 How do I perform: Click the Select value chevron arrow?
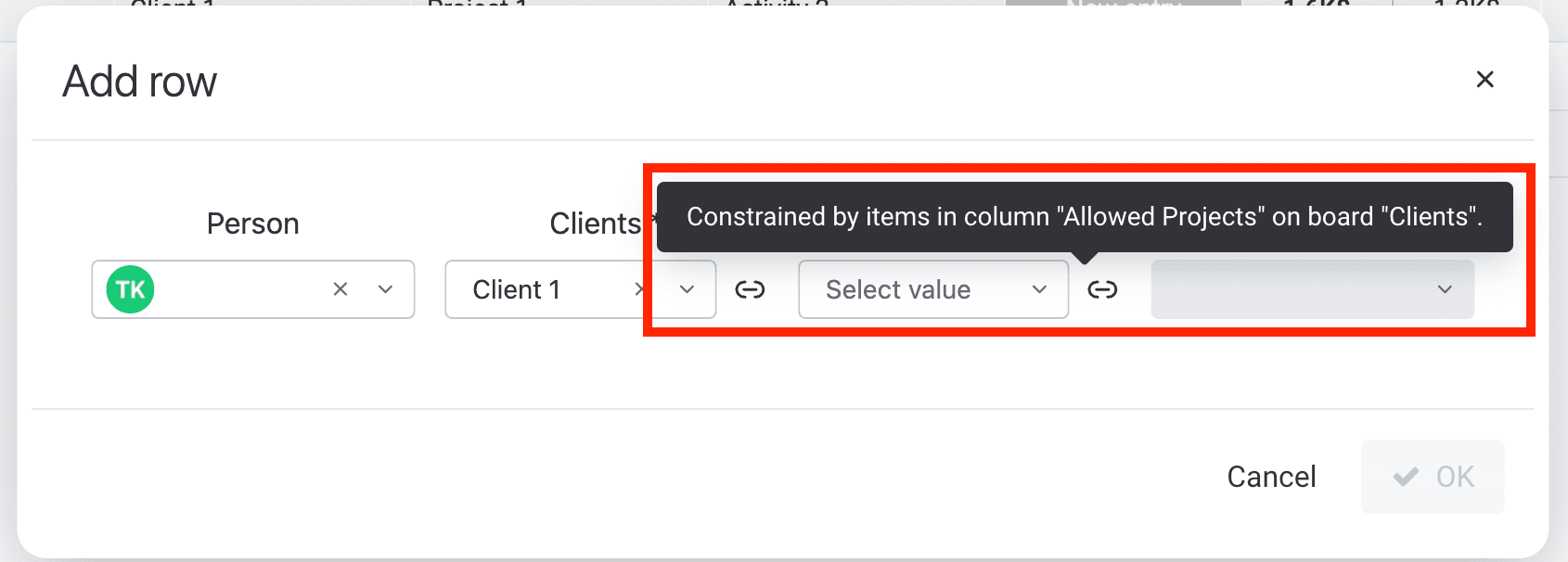(x=1039, y=289)
